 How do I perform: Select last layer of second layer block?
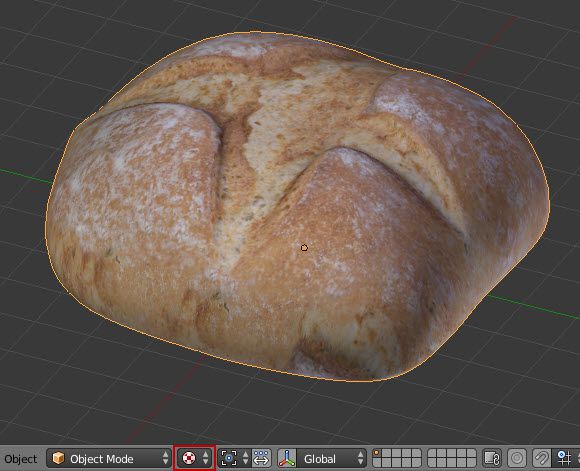pyautogui.click(x=472, y=463)
